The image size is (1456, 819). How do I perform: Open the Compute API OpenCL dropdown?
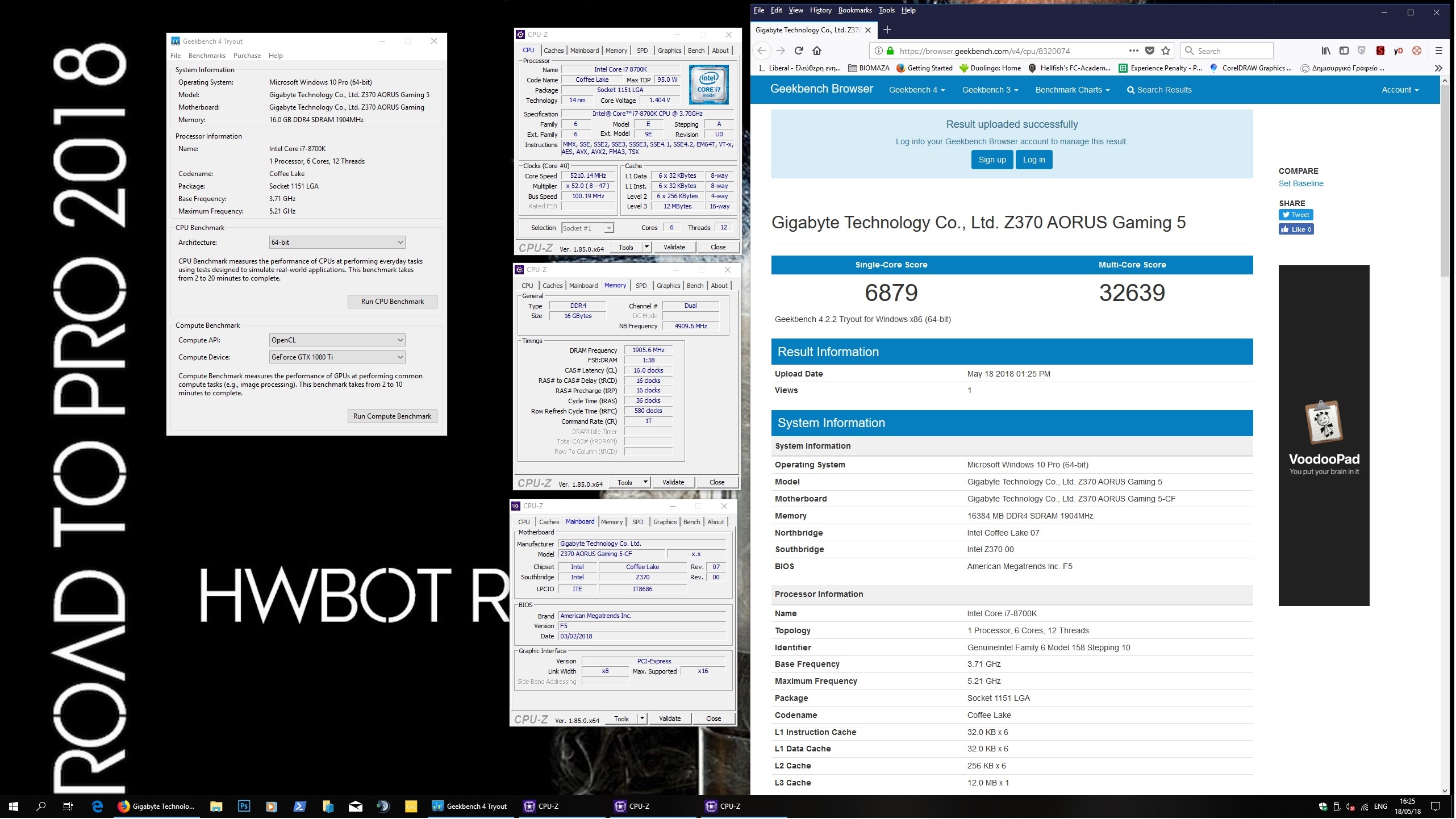pyautogui.click(x=338, y=341)
